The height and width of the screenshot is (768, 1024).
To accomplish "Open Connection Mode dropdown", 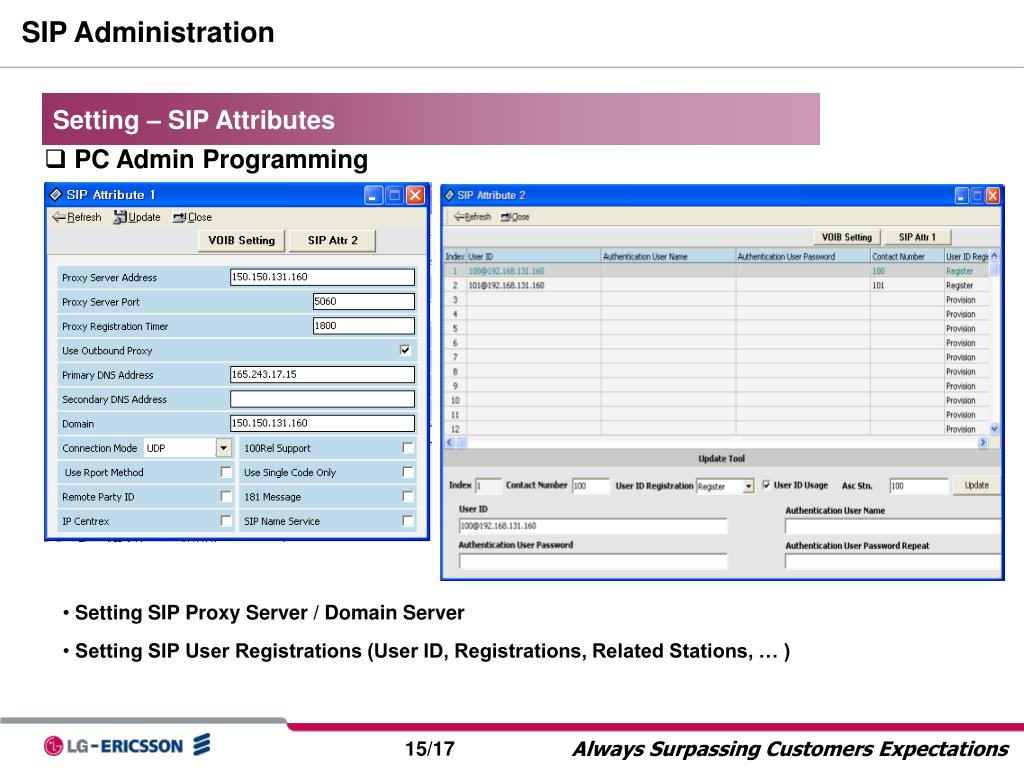I will coord(224,448).
